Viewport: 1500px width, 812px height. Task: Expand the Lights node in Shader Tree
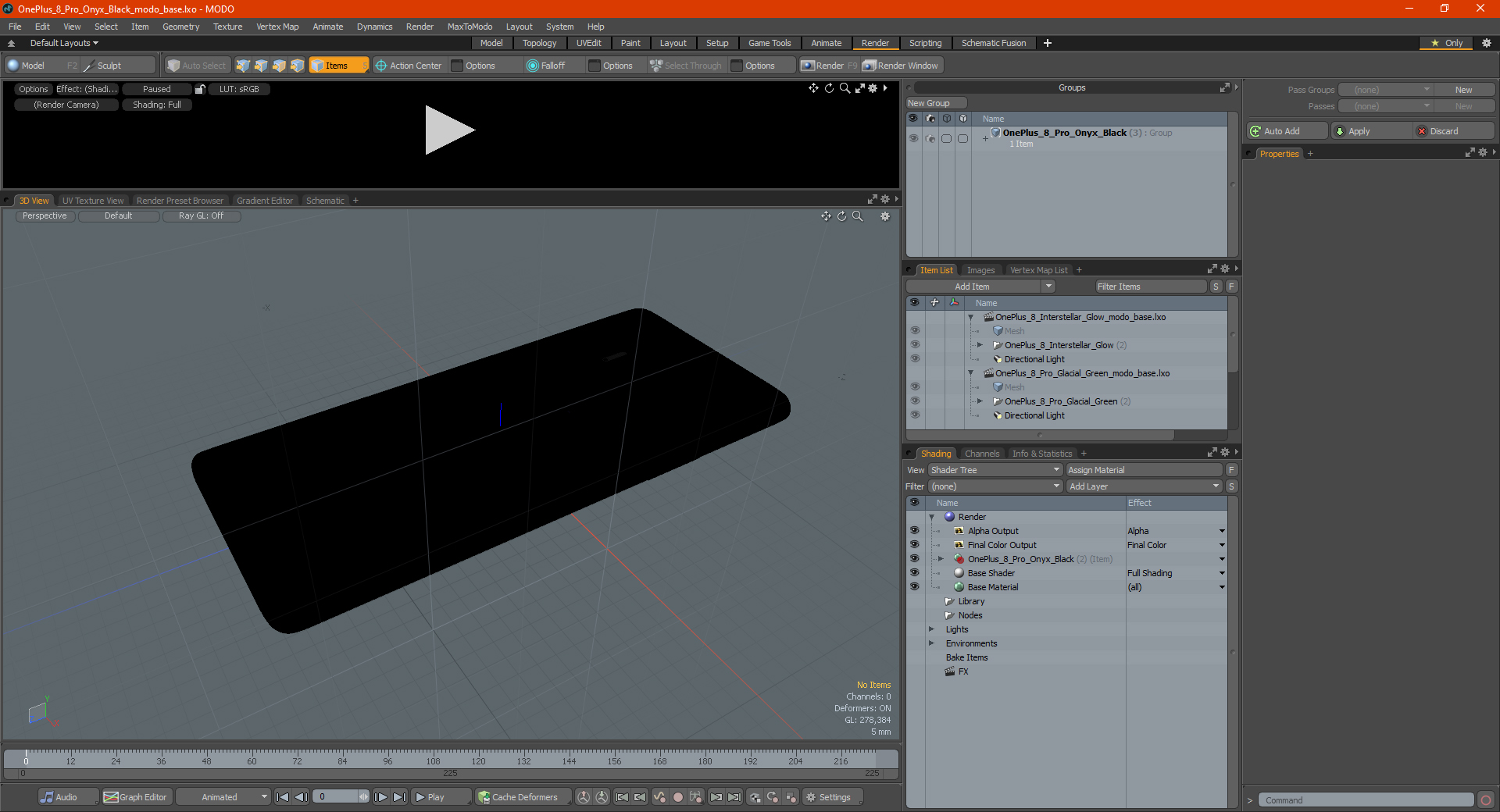point(931,629)
